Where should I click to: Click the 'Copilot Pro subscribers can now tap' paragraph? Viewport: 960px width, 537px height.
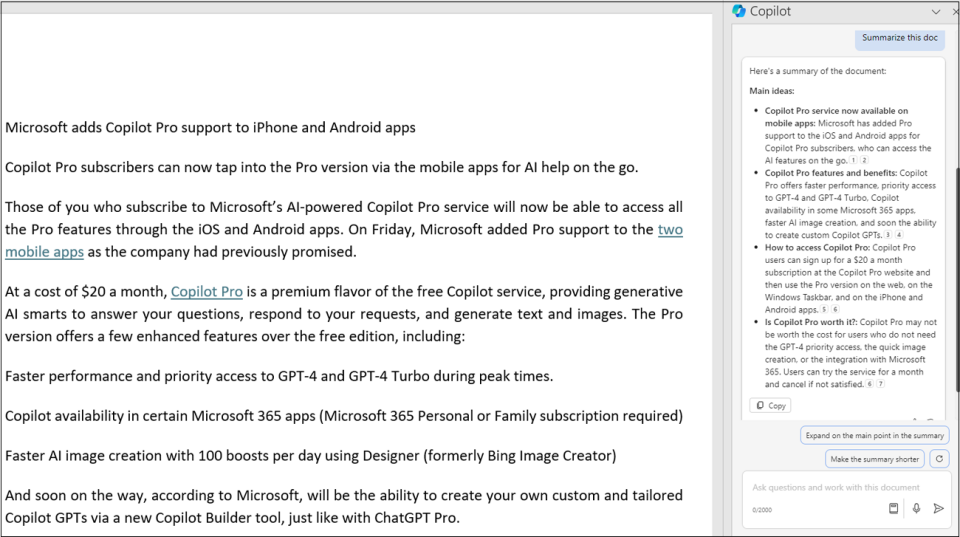(321, 167)
